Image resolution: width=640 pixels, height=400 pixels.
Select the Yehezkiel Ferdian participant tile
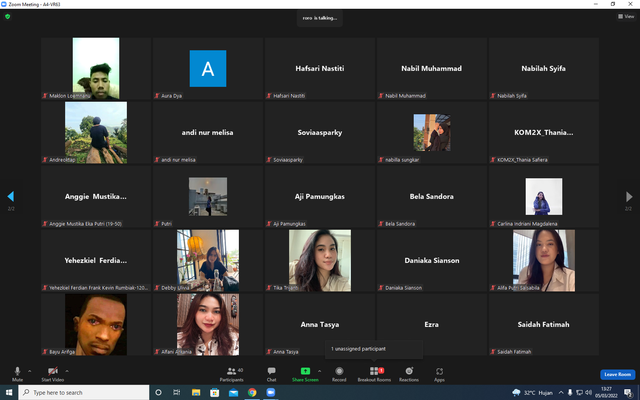point(96,260)
